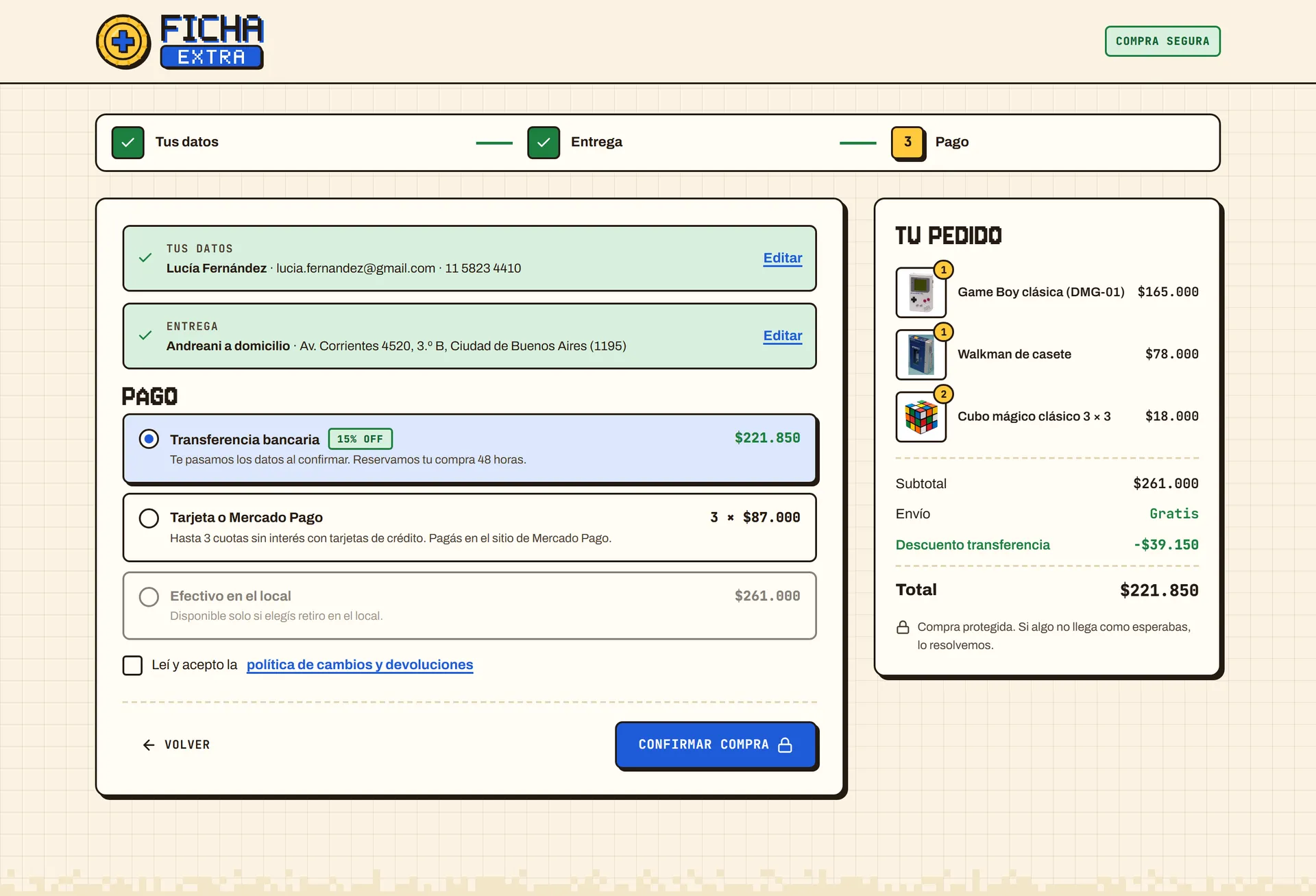Open política de cambios y devoluciones link

click(x=360, y=664)
